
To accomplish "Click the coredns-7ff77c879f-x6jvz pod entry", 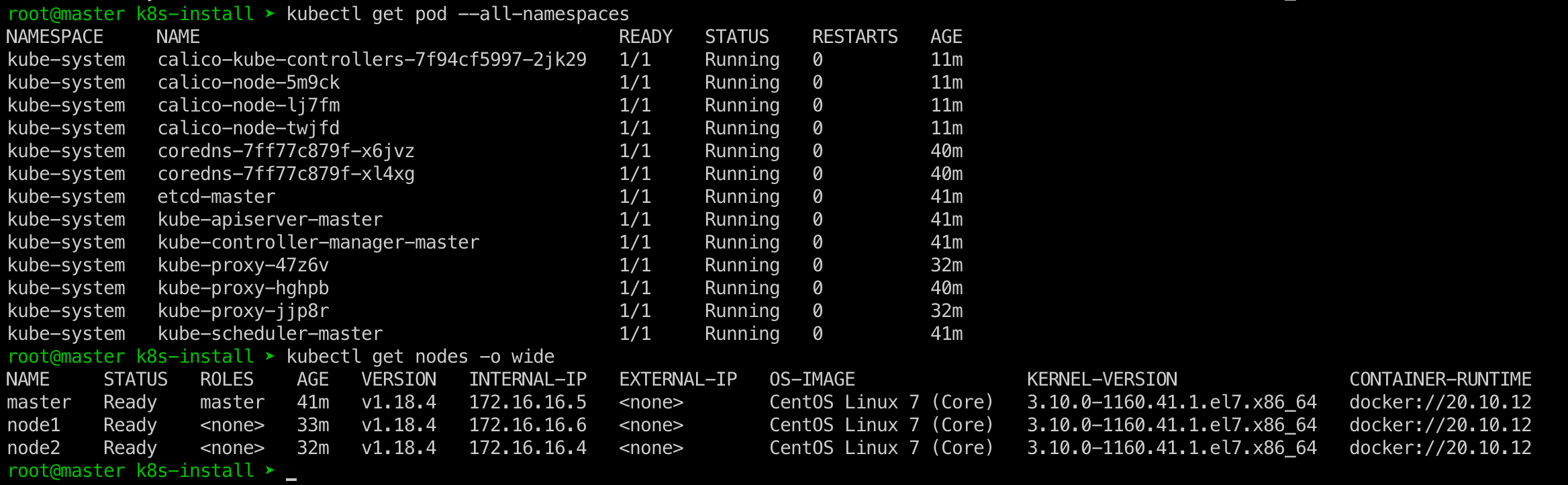I will (x=286, y=151).
